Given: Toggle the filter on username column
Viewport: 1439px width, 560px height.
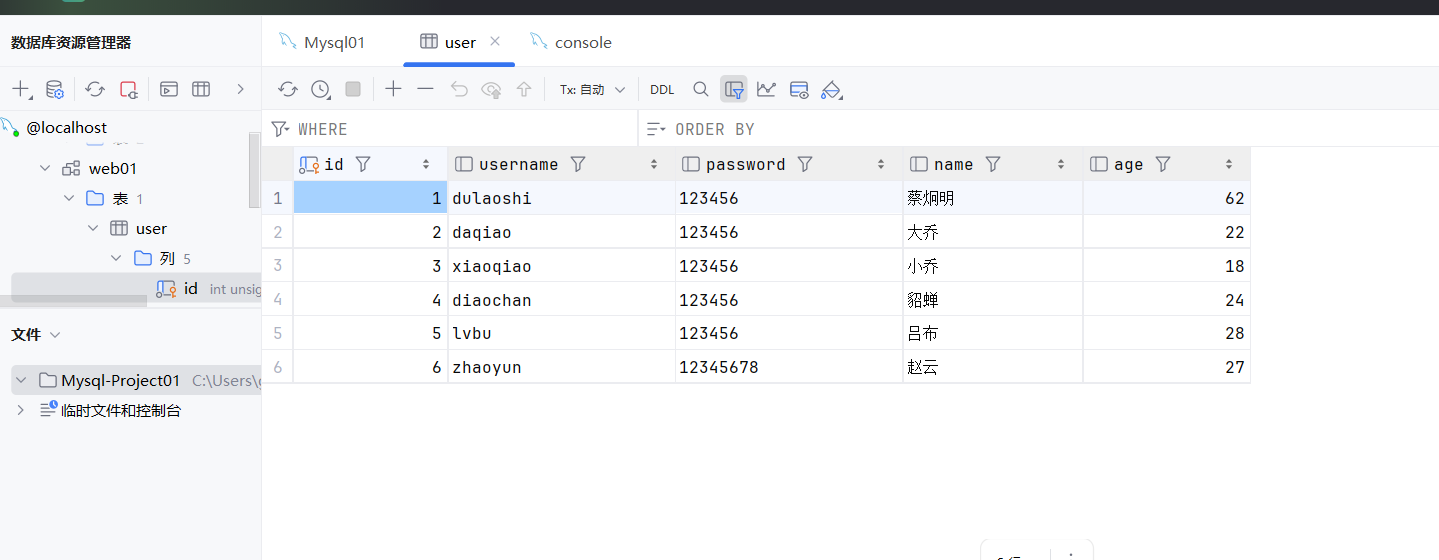Looking at the screenshot, I should point(577,164).
